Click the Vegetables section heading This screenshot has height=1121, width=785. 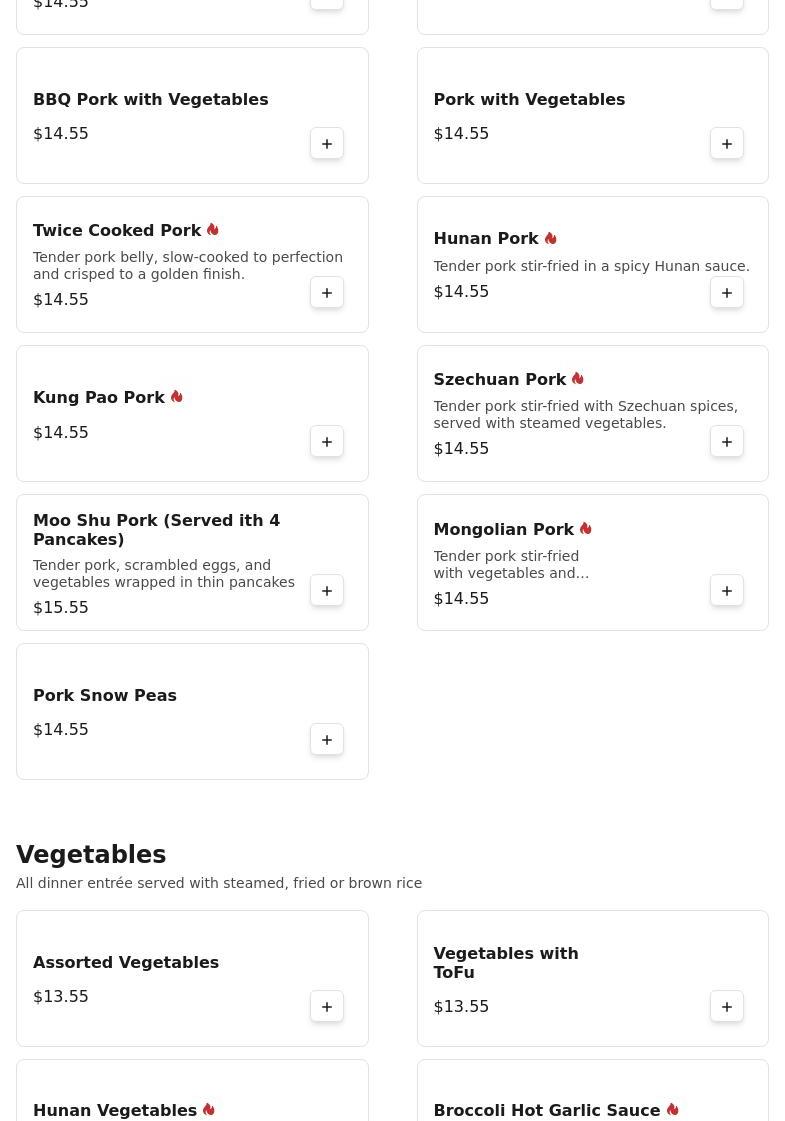[91, 855]
